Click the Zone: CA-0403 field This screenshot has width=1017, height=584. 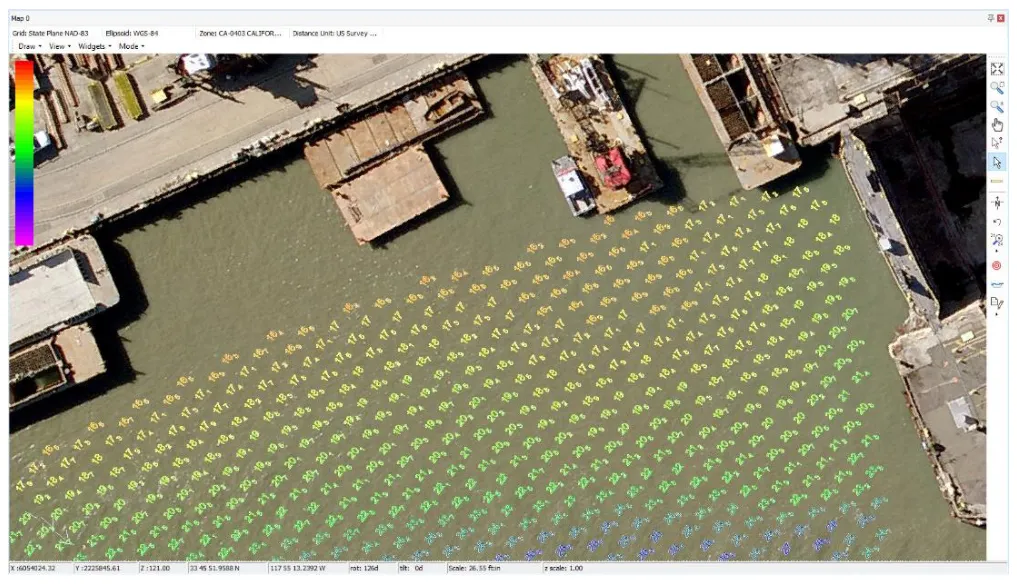click(x=241, y=33)
